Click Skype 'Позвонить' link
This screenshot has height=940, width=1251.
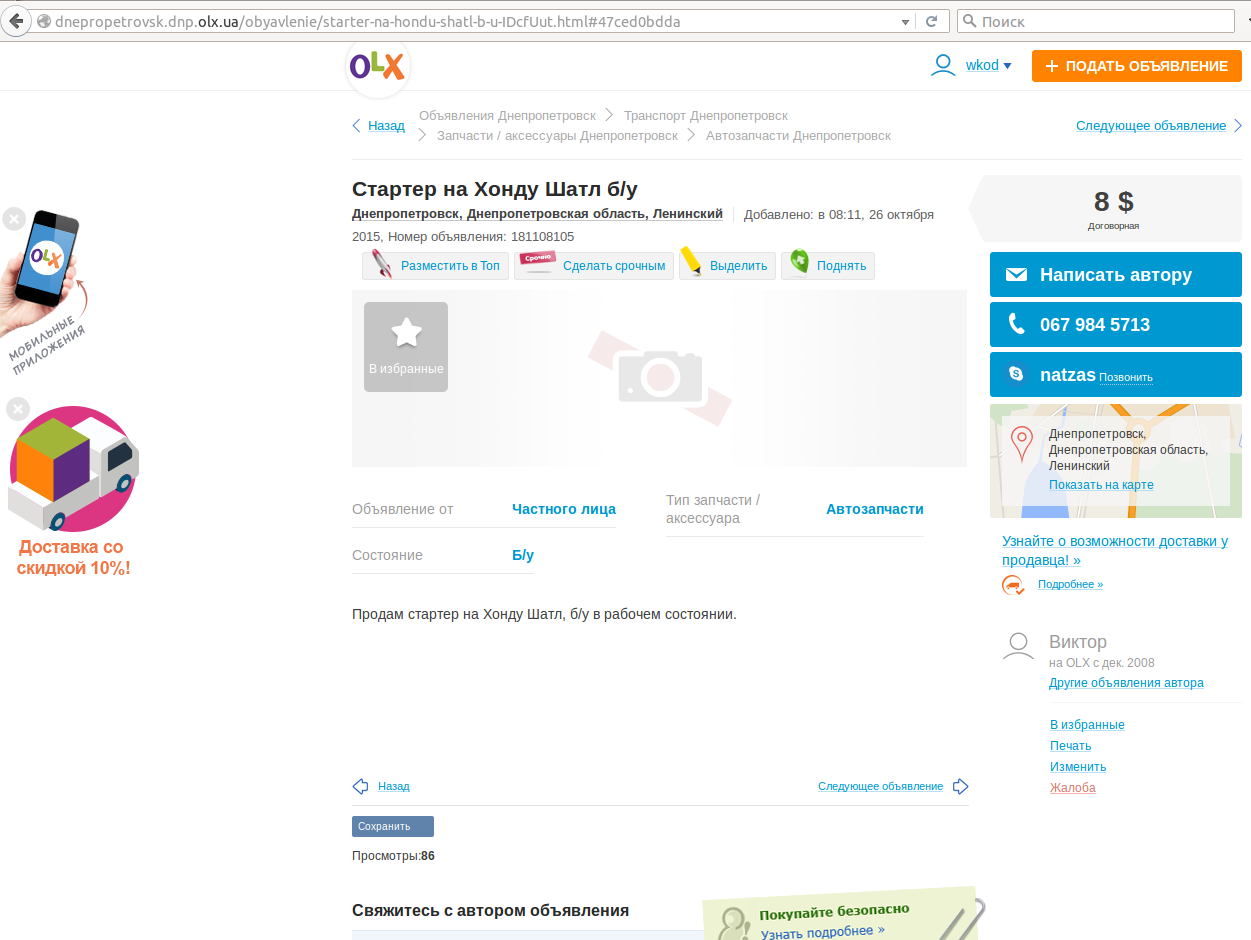pos(1126,378)
